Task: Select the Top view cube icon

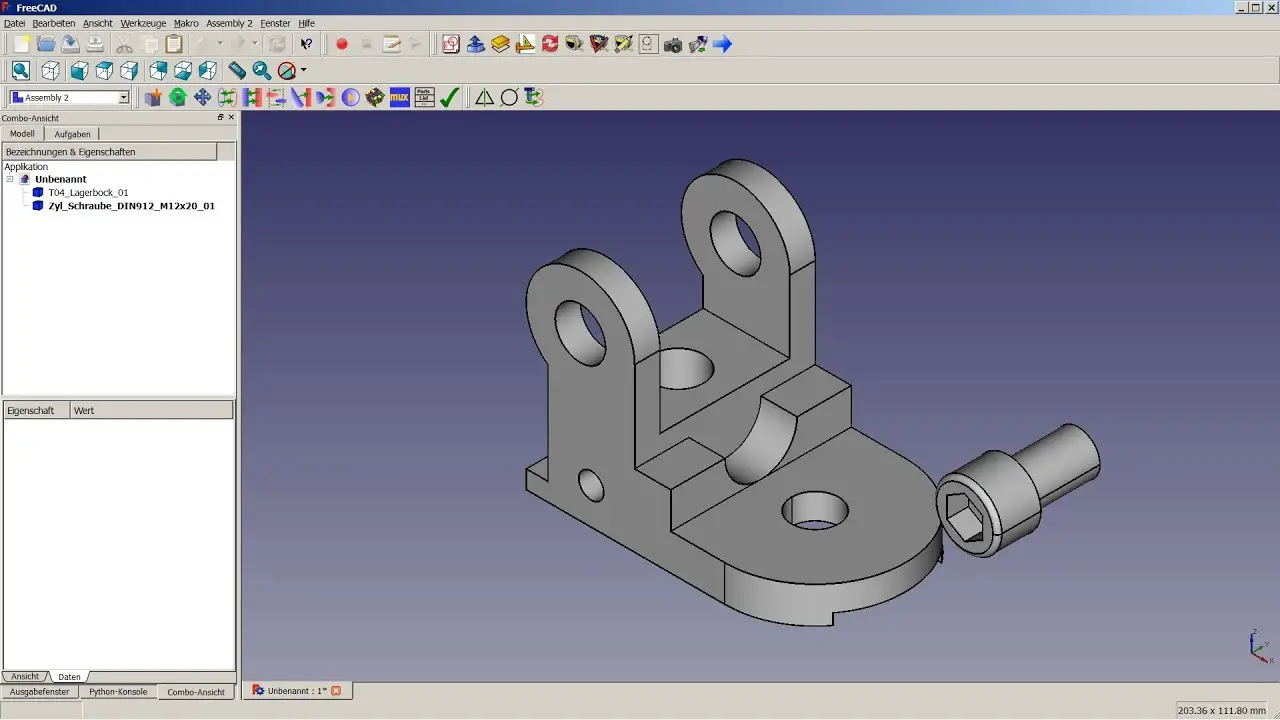Action: pyautogui.click(x=104, y=70)
